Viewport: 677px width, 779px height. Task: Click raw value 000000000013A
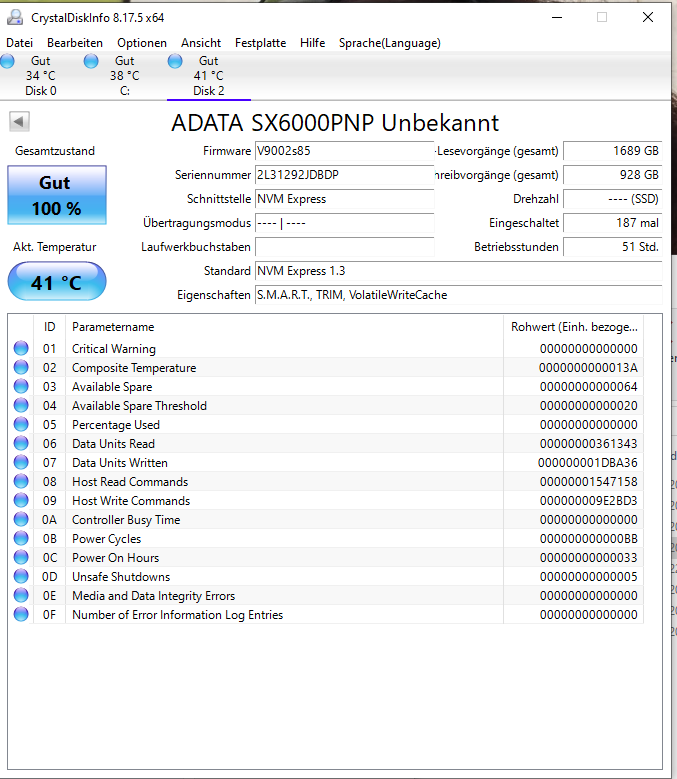pyautogui.click(x=588, y=368)
